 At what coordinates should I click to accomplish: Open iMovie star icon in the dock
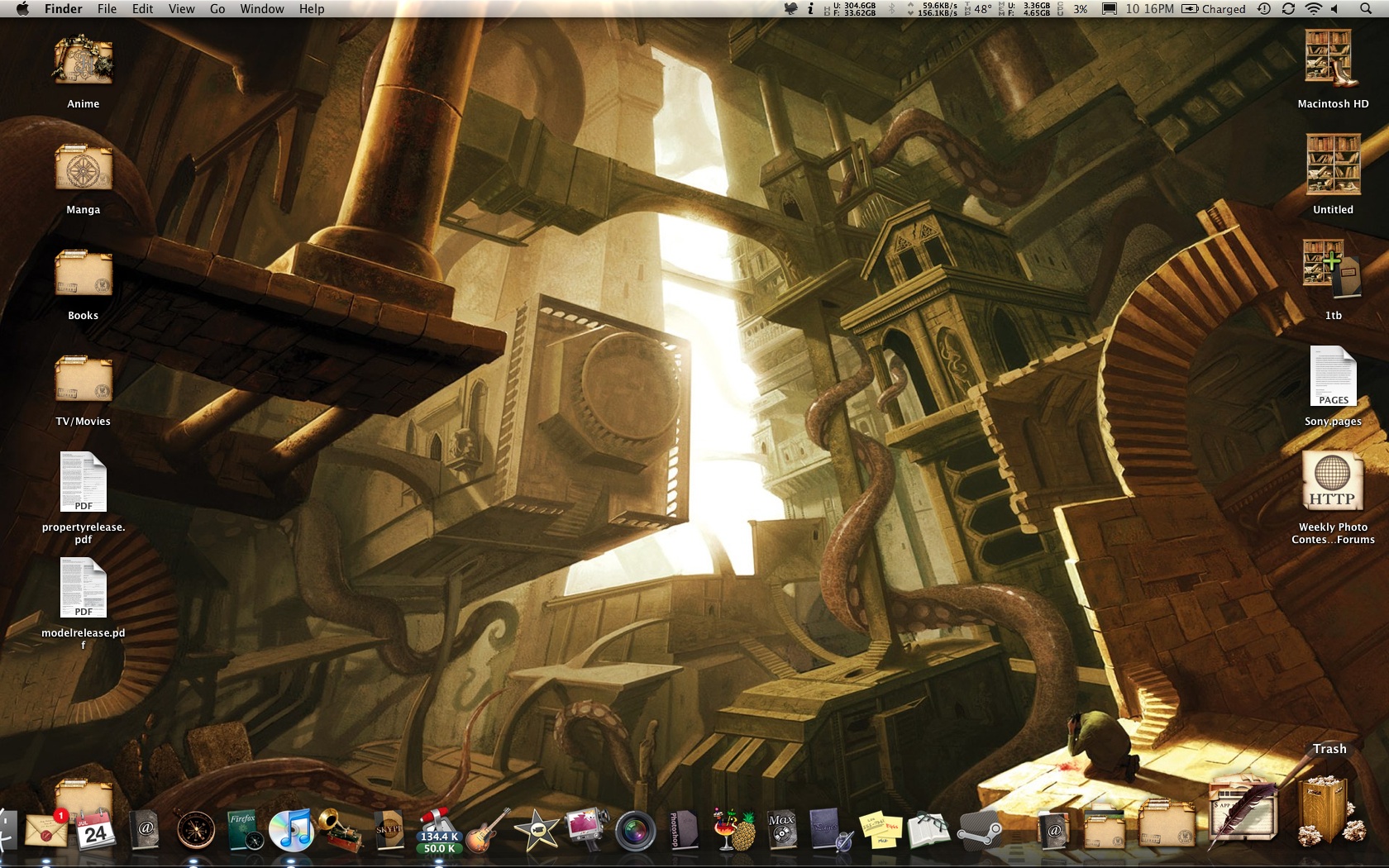click(x=537, y=830)
